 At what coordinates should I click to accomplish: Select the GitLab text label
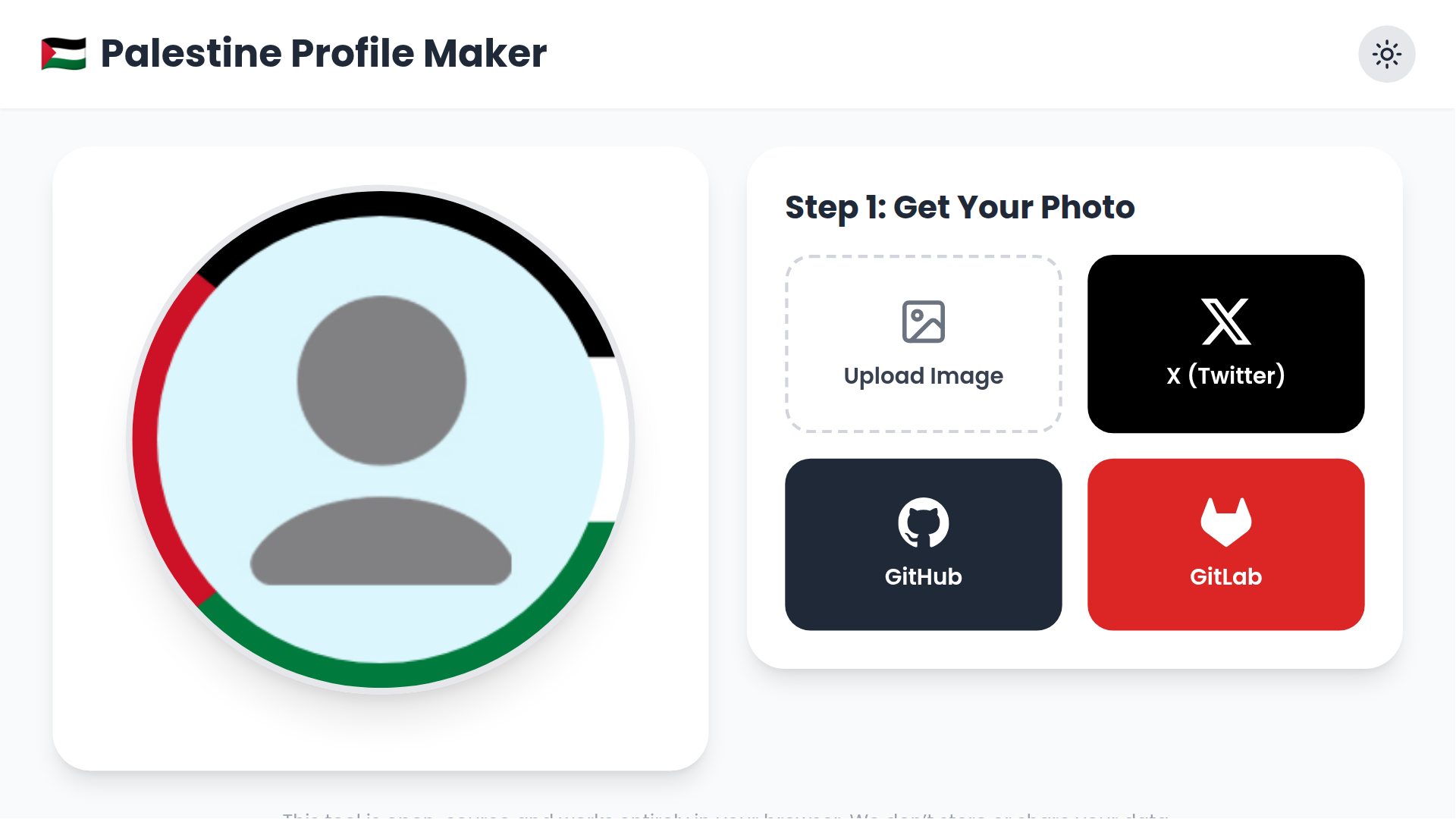click(x=1225, y=577)
